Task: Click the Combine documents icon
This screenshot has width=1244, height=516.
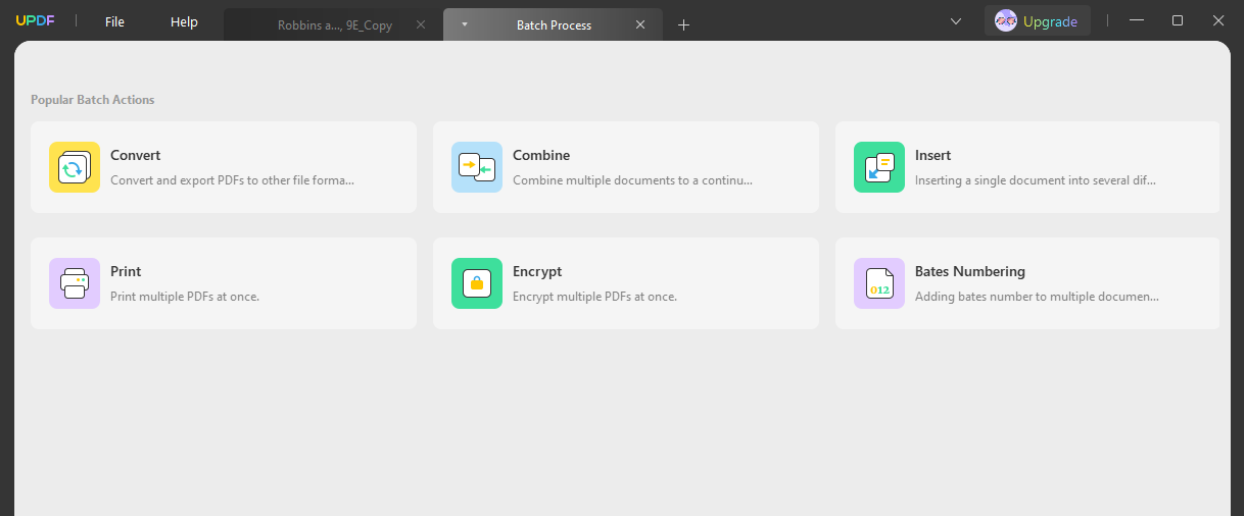Action: (476, 167)
